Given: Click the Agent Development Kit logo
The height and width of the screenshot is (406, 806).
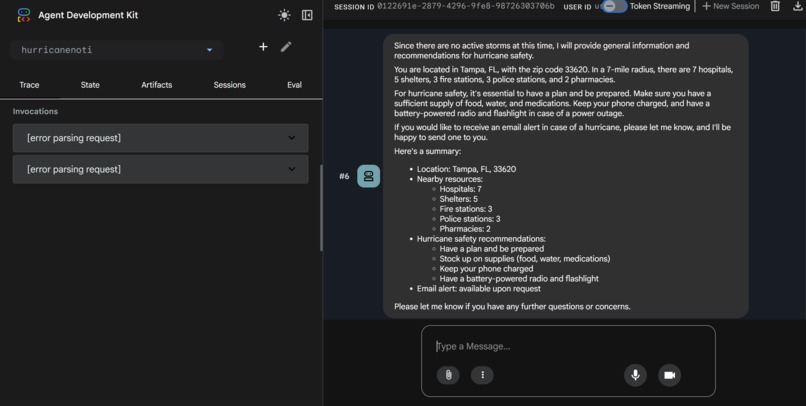Looking at the screenshot, I should tap(24, 15).
